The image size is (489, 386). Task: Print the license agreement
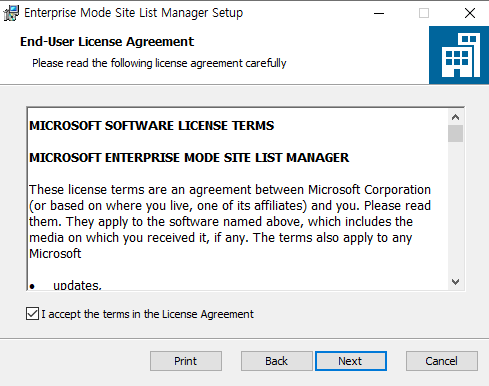pyautogui.click(x=186, y=361)
